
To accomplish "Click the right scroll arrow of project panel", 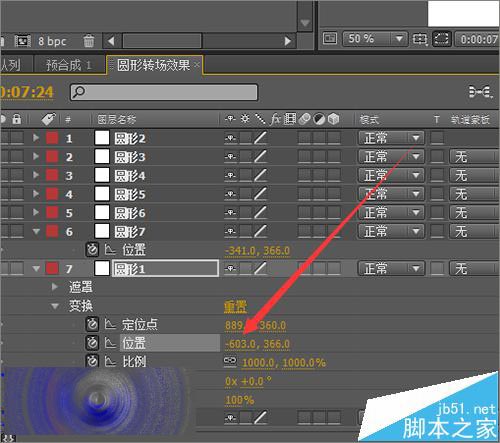I will (x=288, y=41).
